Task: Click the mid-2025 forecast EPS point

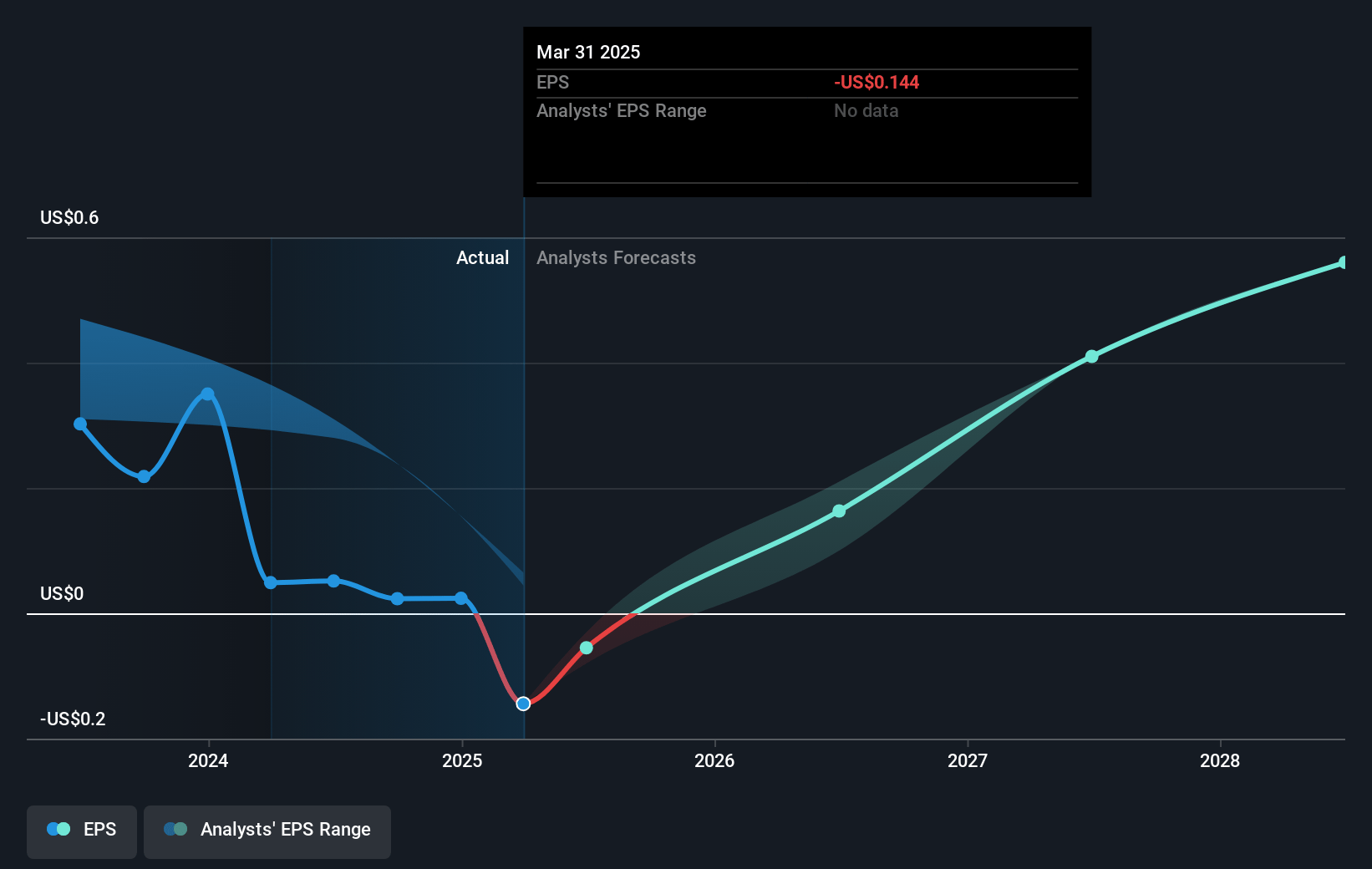Action: point(587,648)
